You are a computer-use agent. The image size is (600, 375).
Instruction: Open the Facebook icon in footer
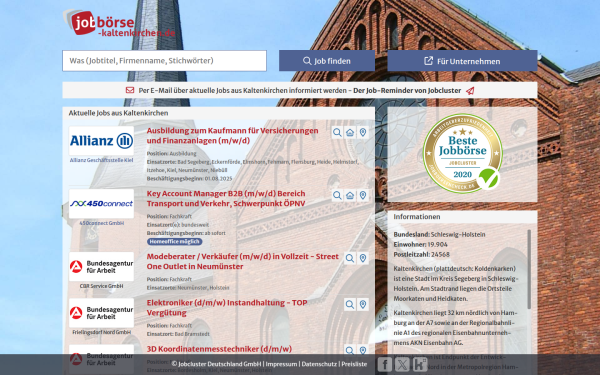(x=385, y=364)
